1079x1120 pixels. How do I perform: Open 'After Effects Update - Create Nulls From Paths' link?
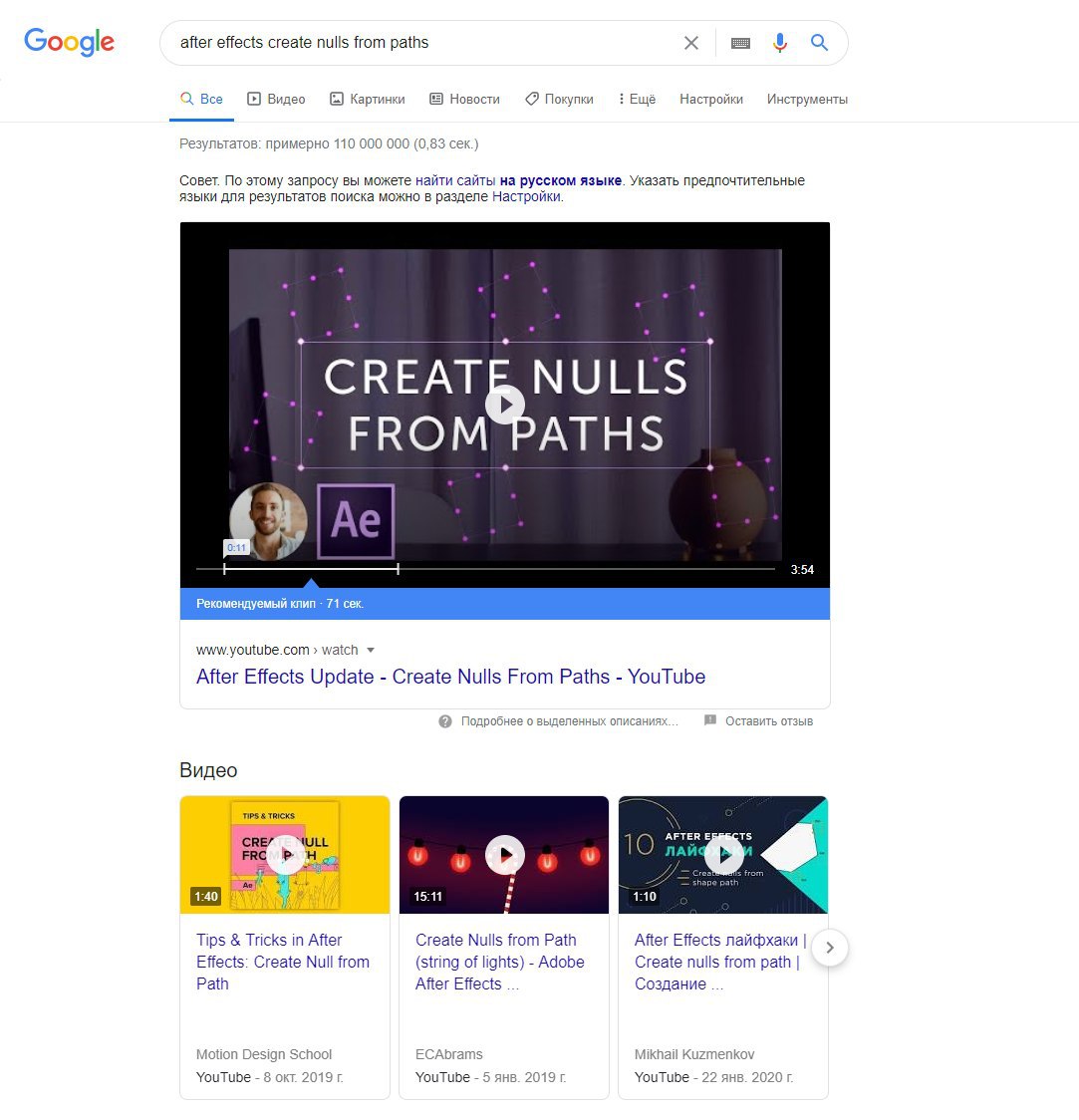[x=450, y=677]
